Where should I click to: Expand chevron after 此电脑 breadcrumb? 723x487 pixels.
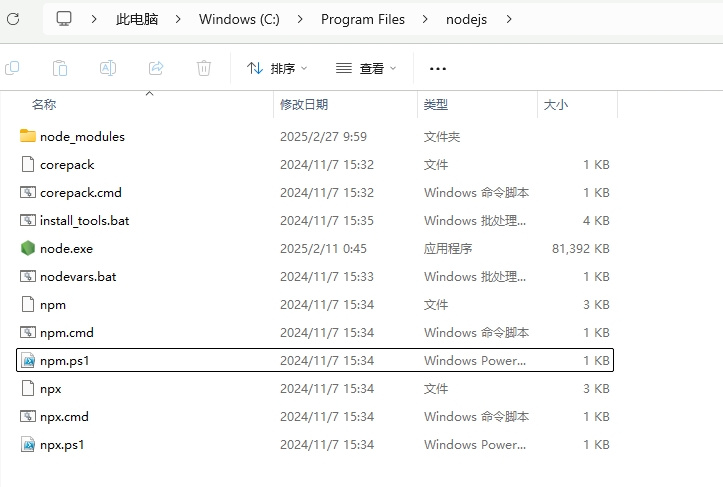pyautogui.click(x=178, y=19)
